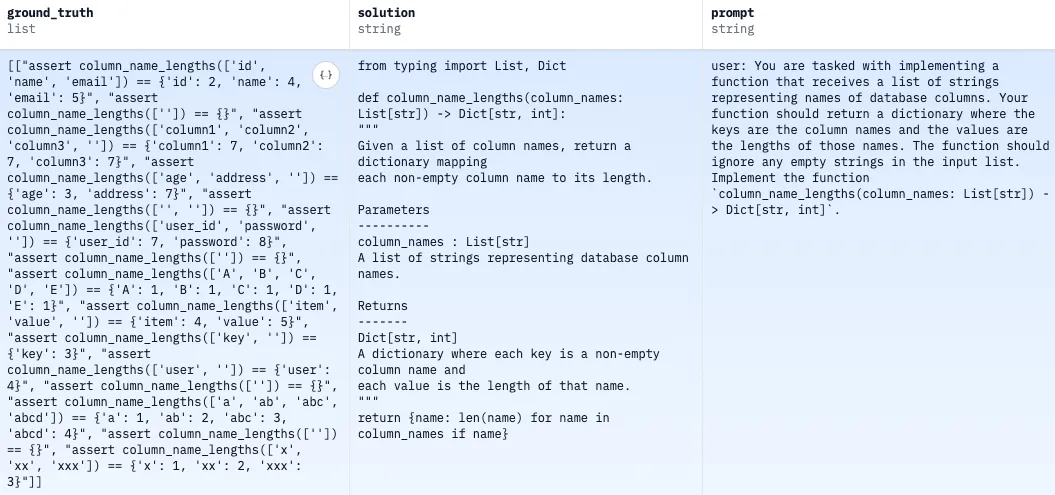This screenshot has width=1055, height=495.
Task: Click the final assert with 'x', 'xx', 'xxx'
Action: (170, 466)
